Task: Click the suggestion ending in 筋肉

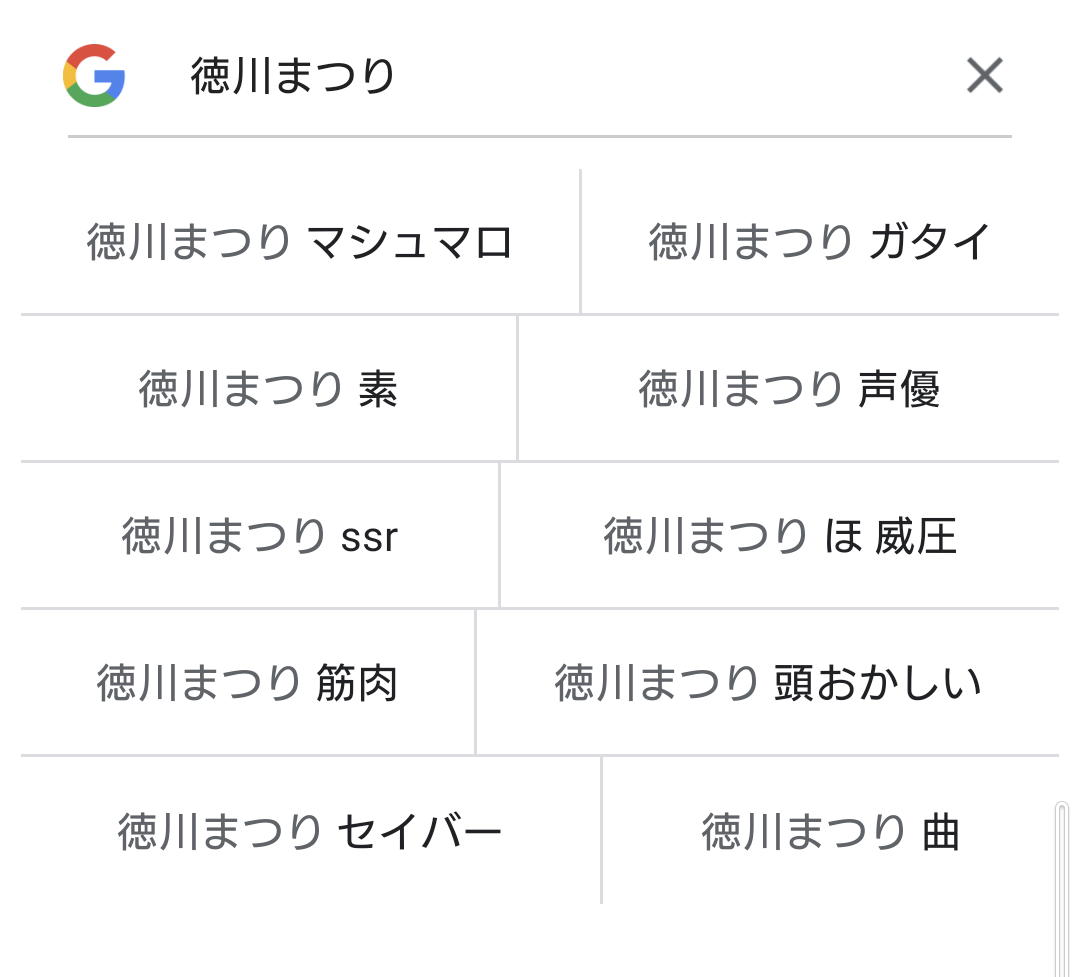Action: [x=248, y=683]
